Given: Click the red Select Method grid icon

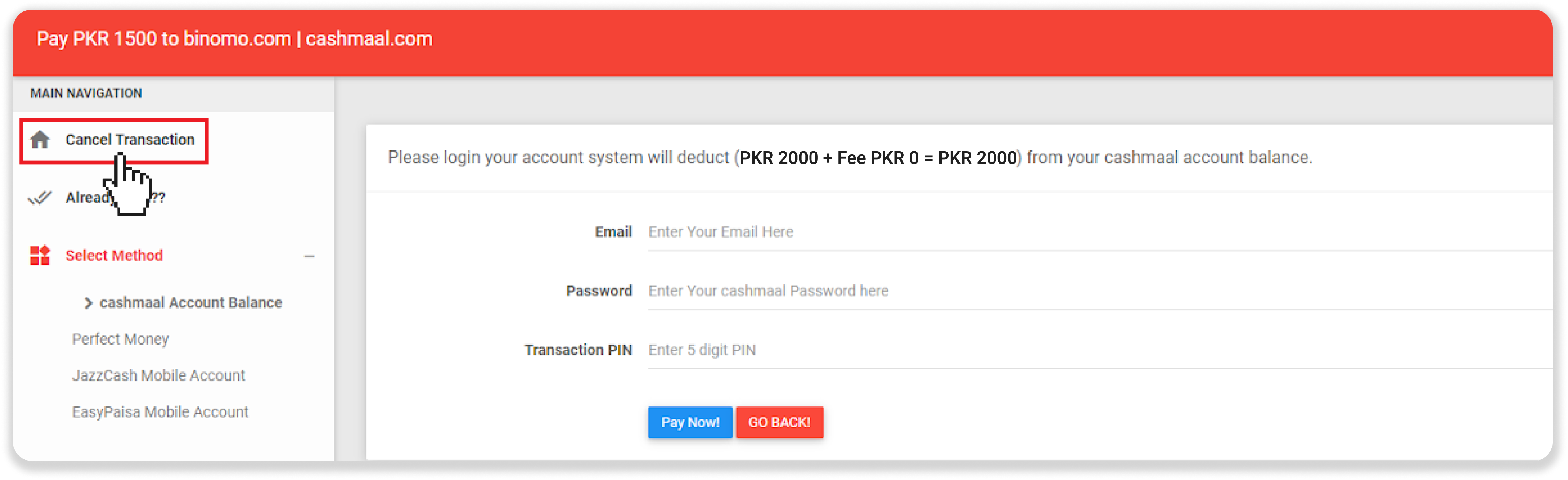Looking at the screenshot, I should coord(40,255).
